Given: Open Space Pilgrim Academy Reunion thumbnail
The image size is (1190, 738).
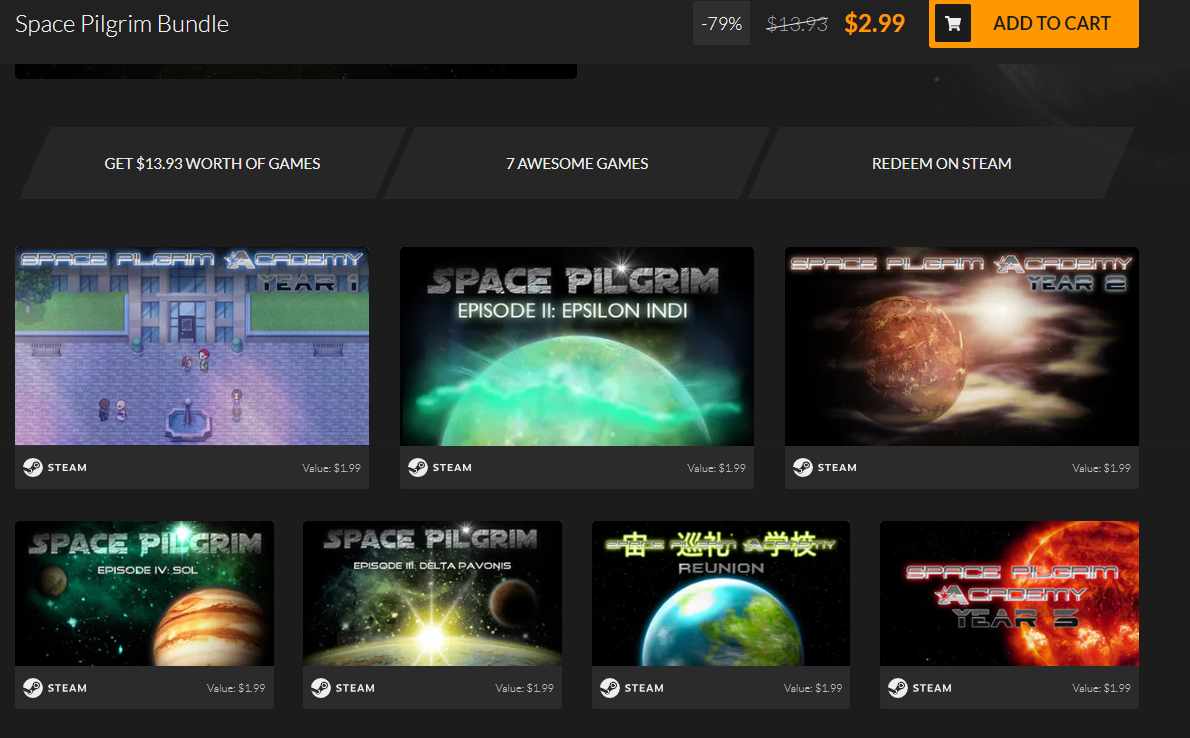Looking at the screenshot, I should point(721,594).
